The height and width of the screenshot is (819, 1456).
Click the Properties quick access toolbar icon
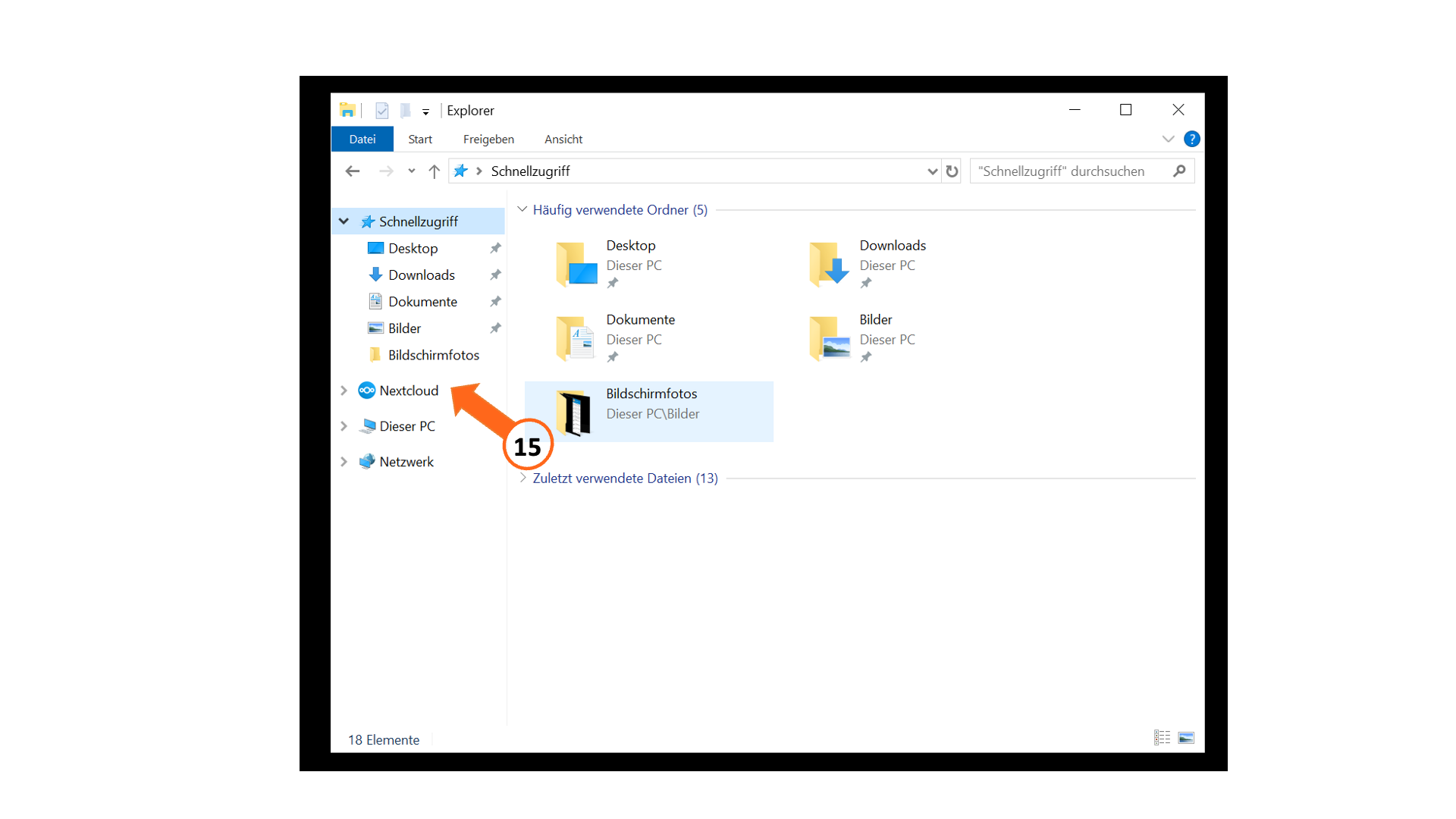382,111
